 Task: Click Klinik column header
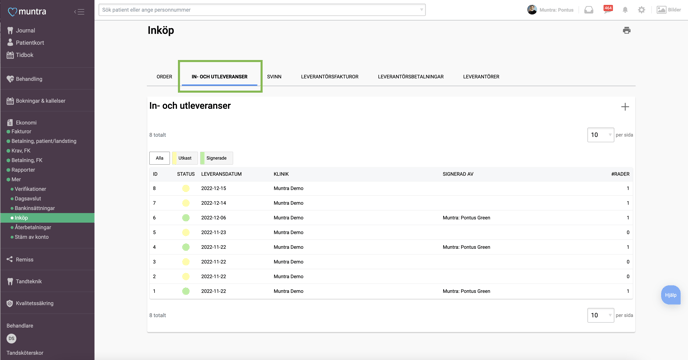click(x=281, y=174)
